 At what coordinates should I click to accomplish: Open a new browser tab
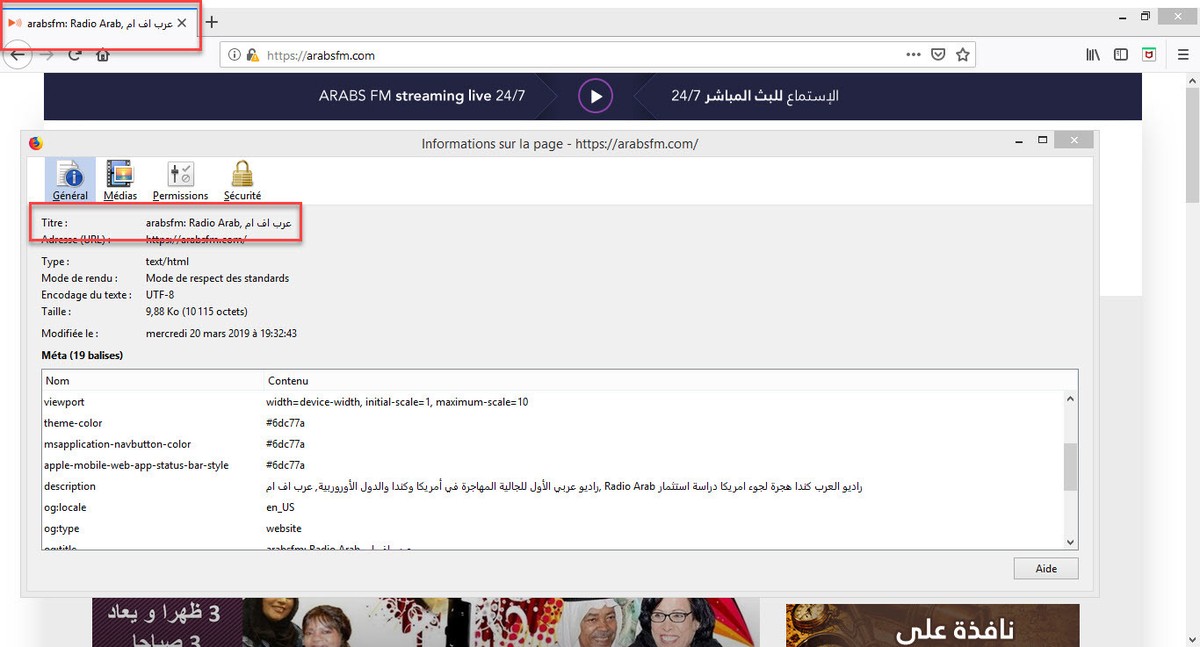(x=212, y=22)
